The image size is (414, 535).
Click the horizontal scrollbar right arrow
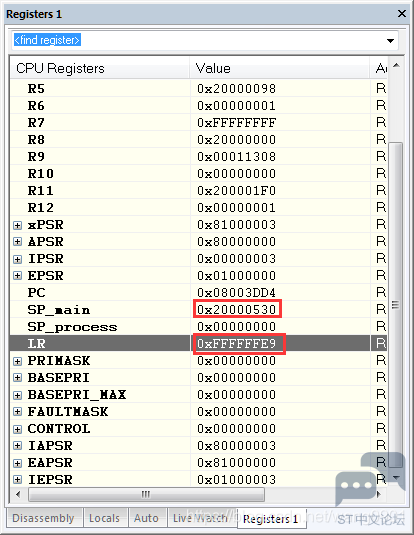click(378, 494)
